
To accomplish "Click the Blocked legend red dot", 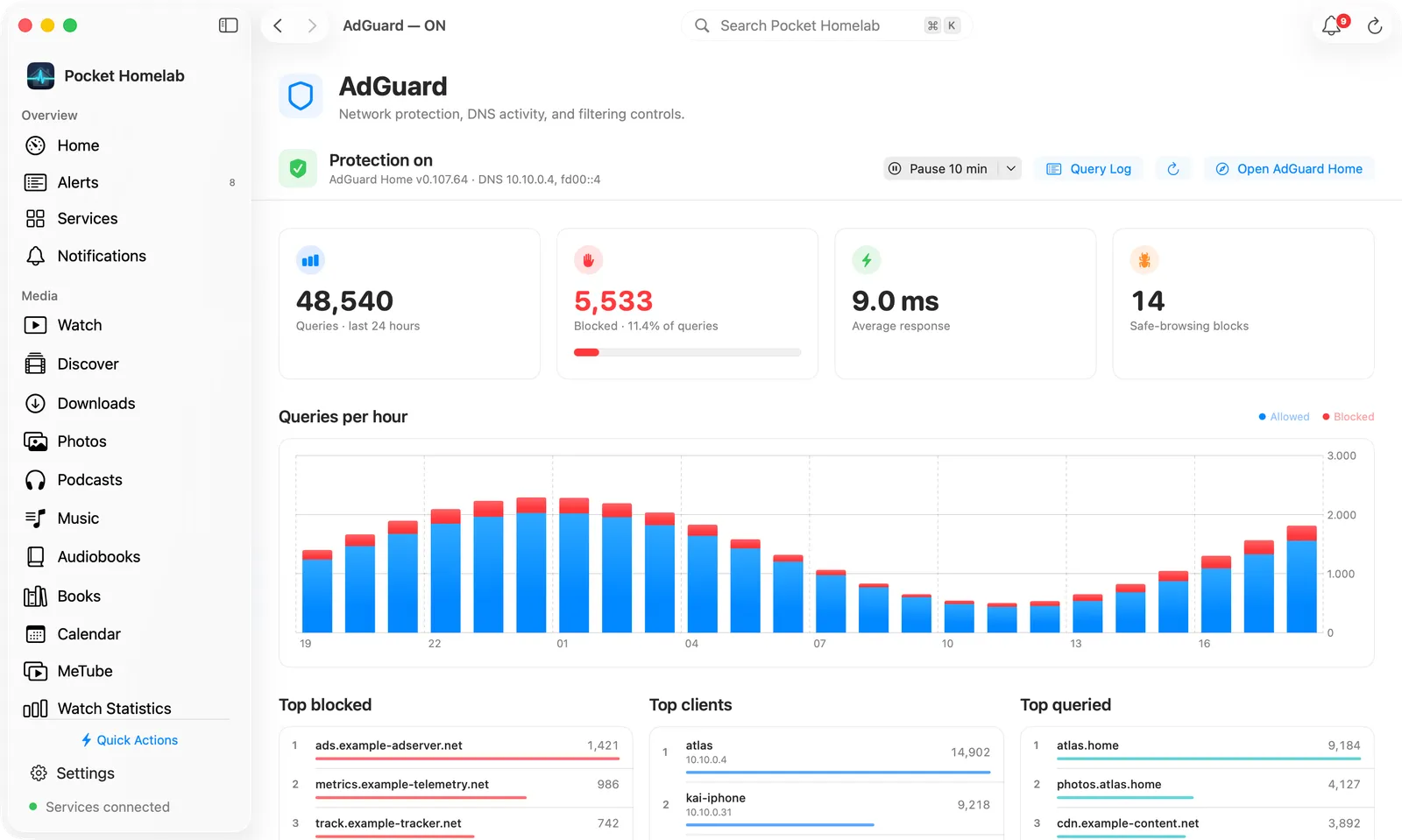I will tap(1326, 417).
